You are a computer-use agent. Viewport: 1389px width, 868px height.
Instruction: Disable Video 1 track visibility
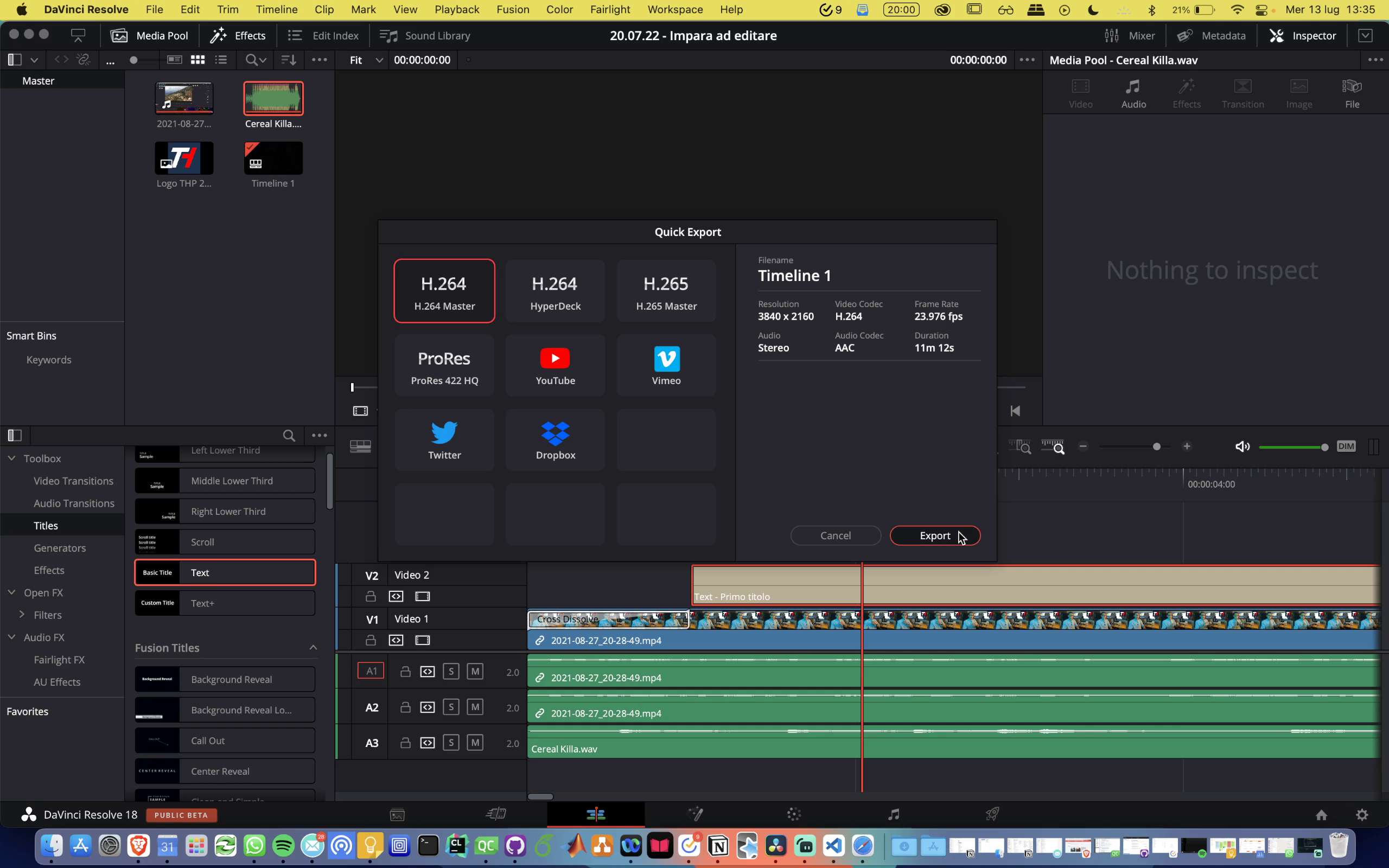(423, 640)
